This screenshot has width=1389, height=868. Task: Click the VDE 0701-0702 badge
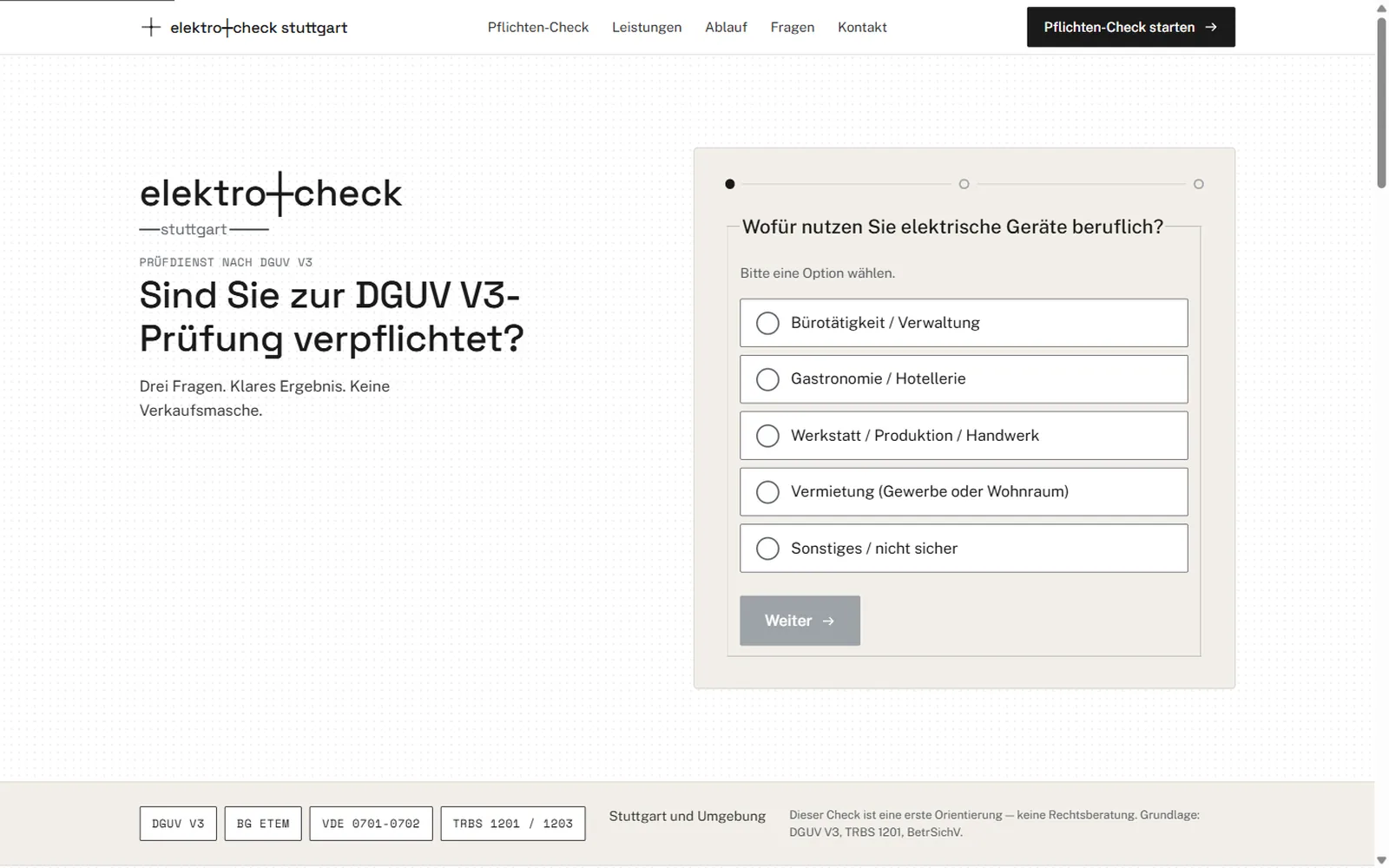pyautogui.click(x=371, y=824)
